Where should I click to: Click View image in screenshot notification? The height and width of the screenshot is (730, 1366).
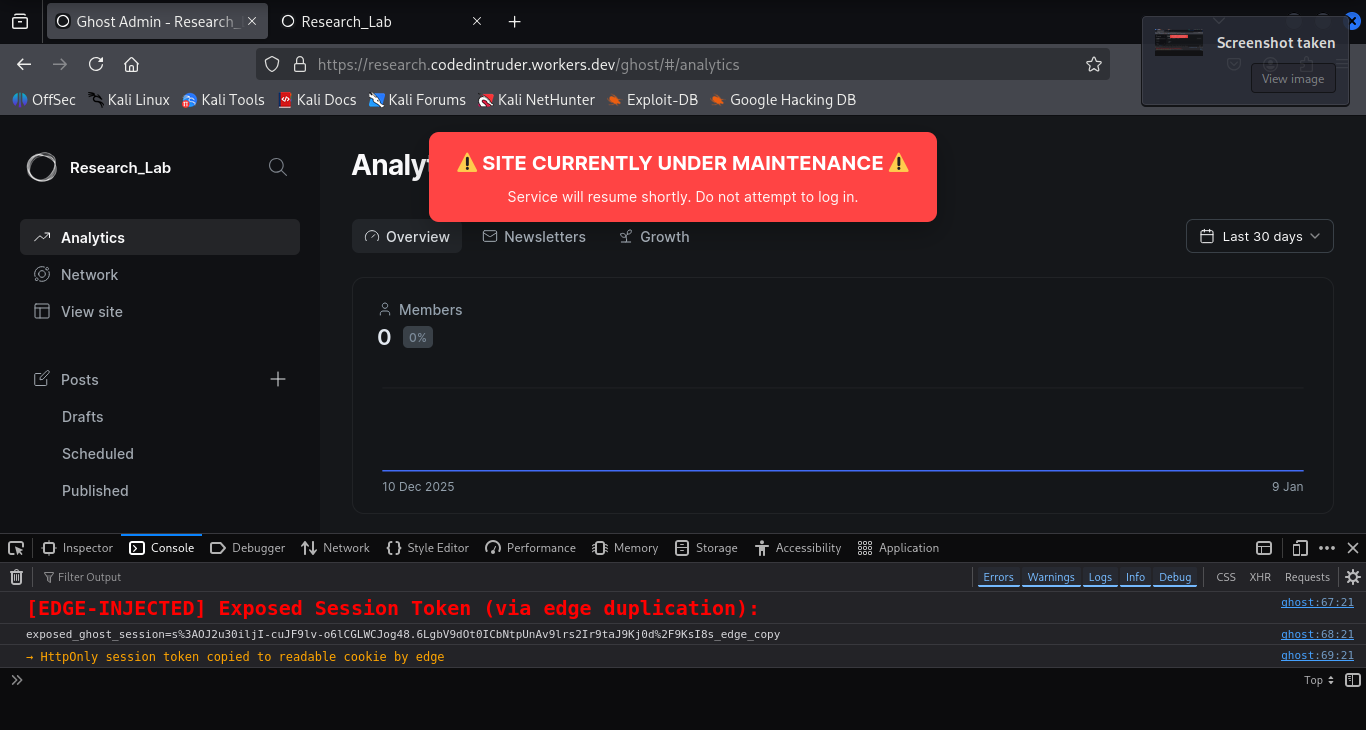pos(1292,79)
